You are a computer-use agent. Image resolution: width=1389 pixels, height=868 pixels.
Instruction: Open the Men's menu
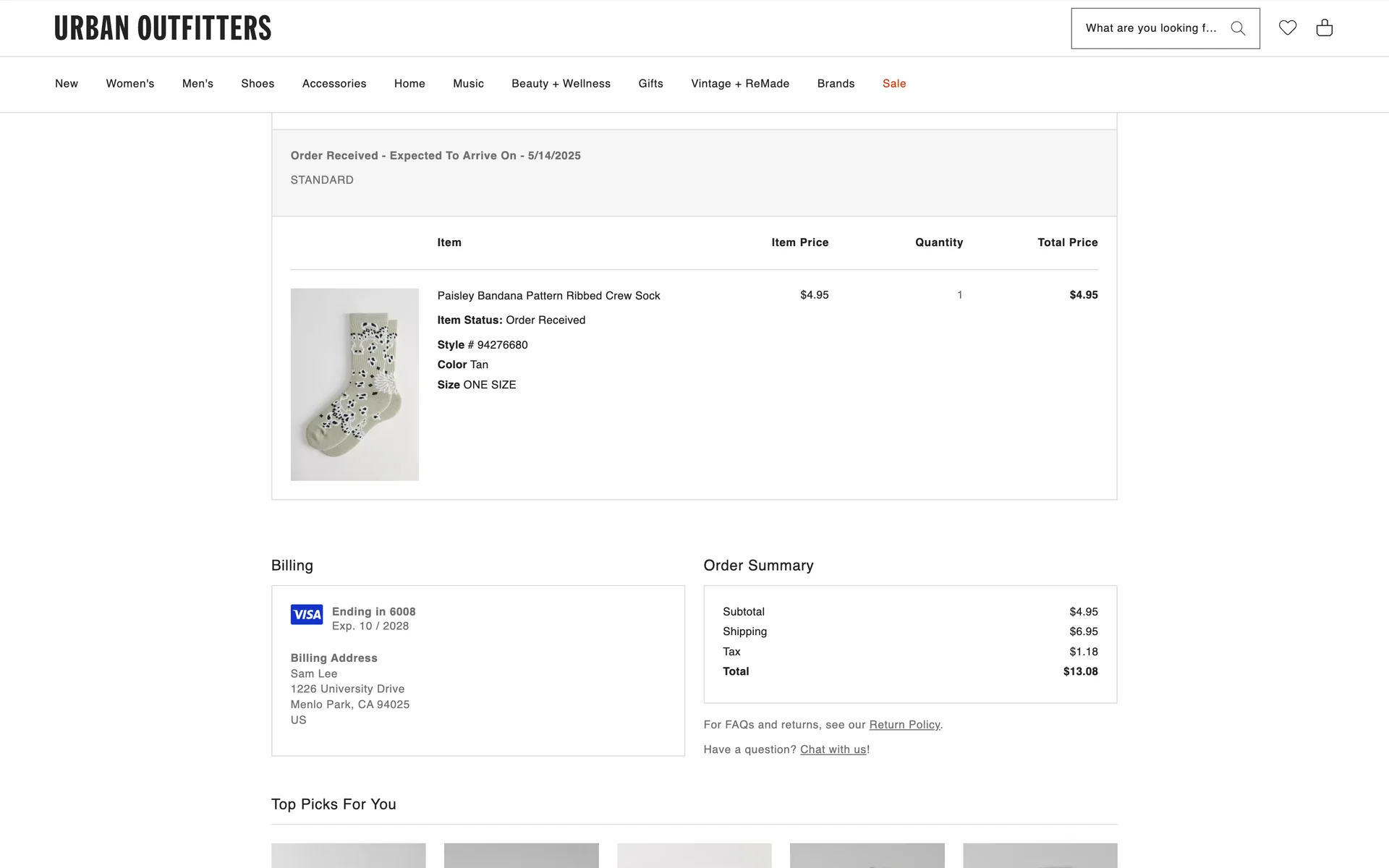197,84
